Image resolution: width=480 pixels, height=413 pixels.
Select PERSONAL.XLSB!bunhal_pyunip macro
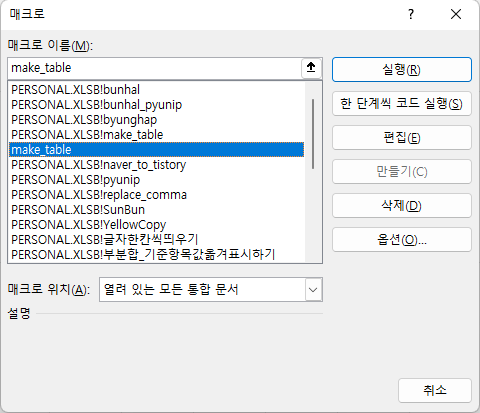(157, 105)
